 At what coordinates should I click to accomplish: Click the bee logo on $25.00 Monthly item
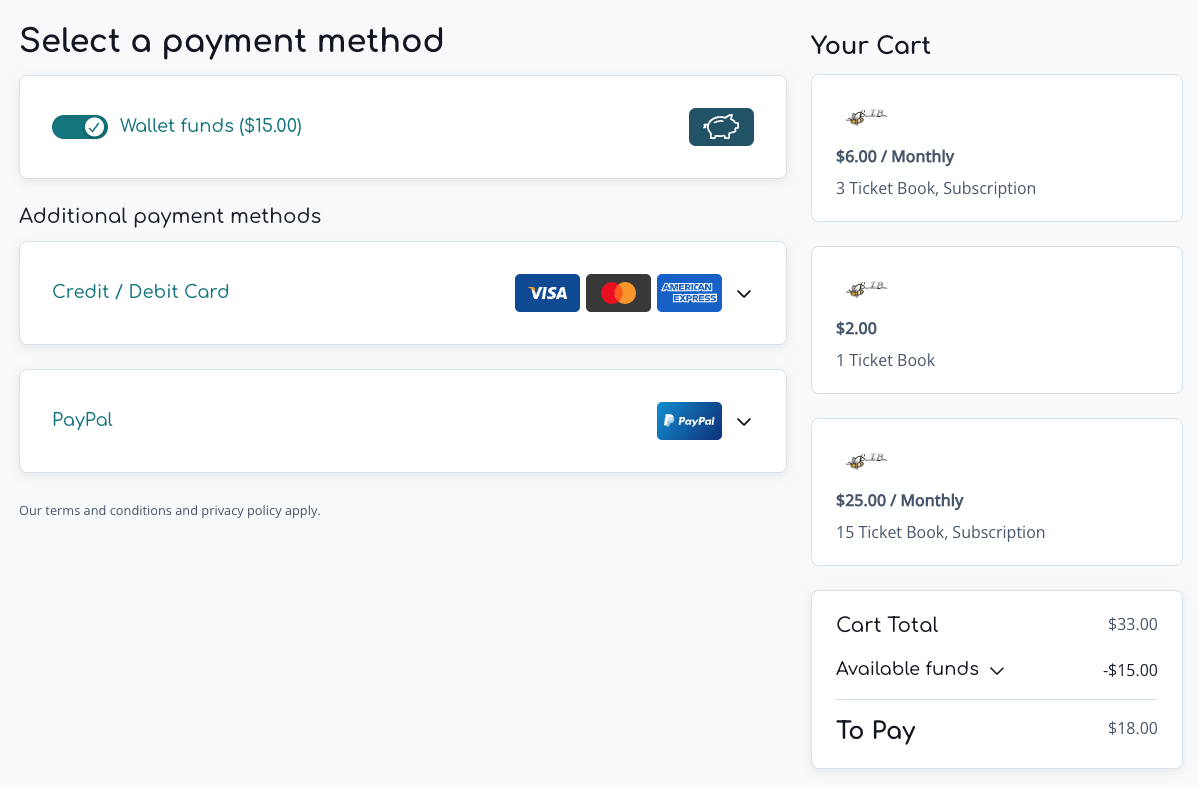point(866,460)
